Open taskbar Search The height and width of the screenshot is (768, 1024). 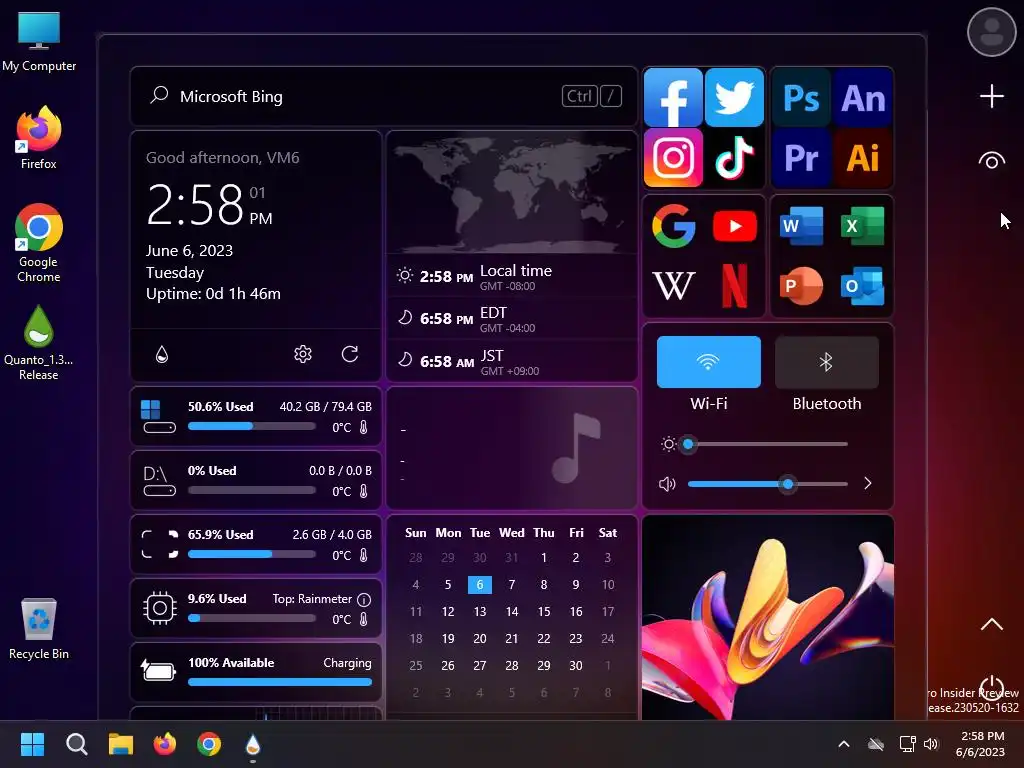pos(76,744)
